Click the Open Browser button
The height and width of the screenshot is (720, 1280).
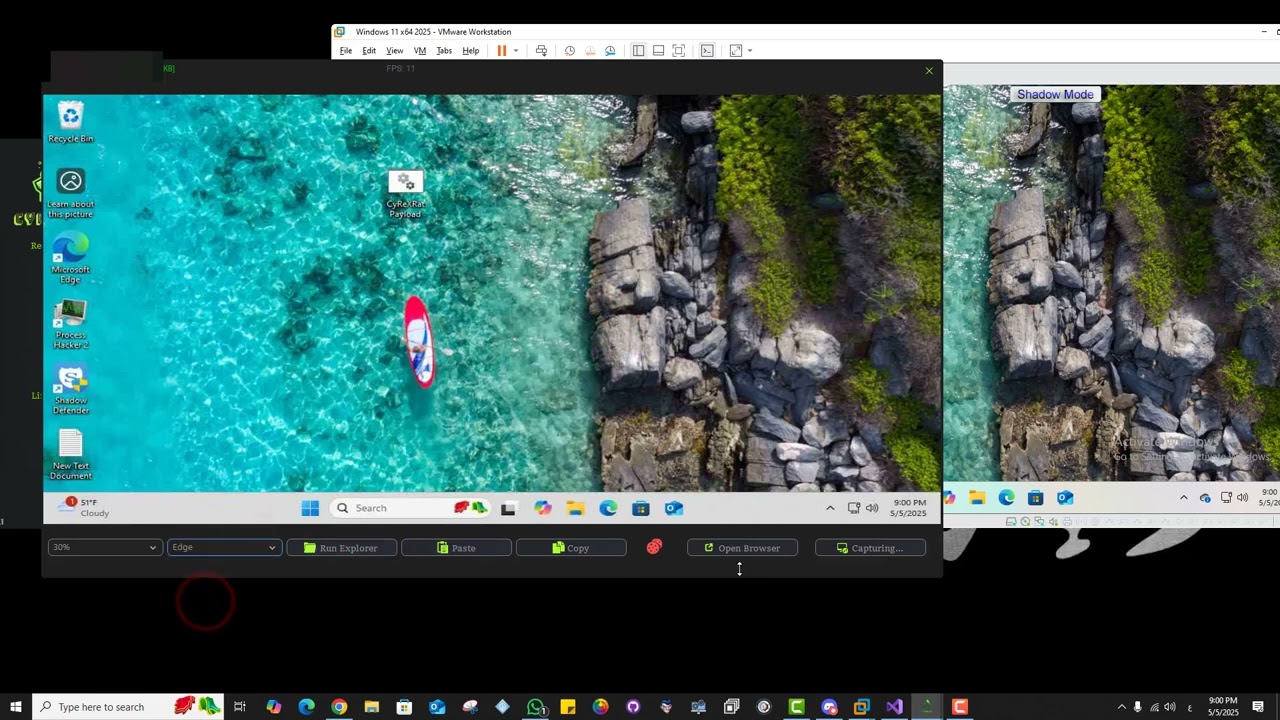coord(742,548)
